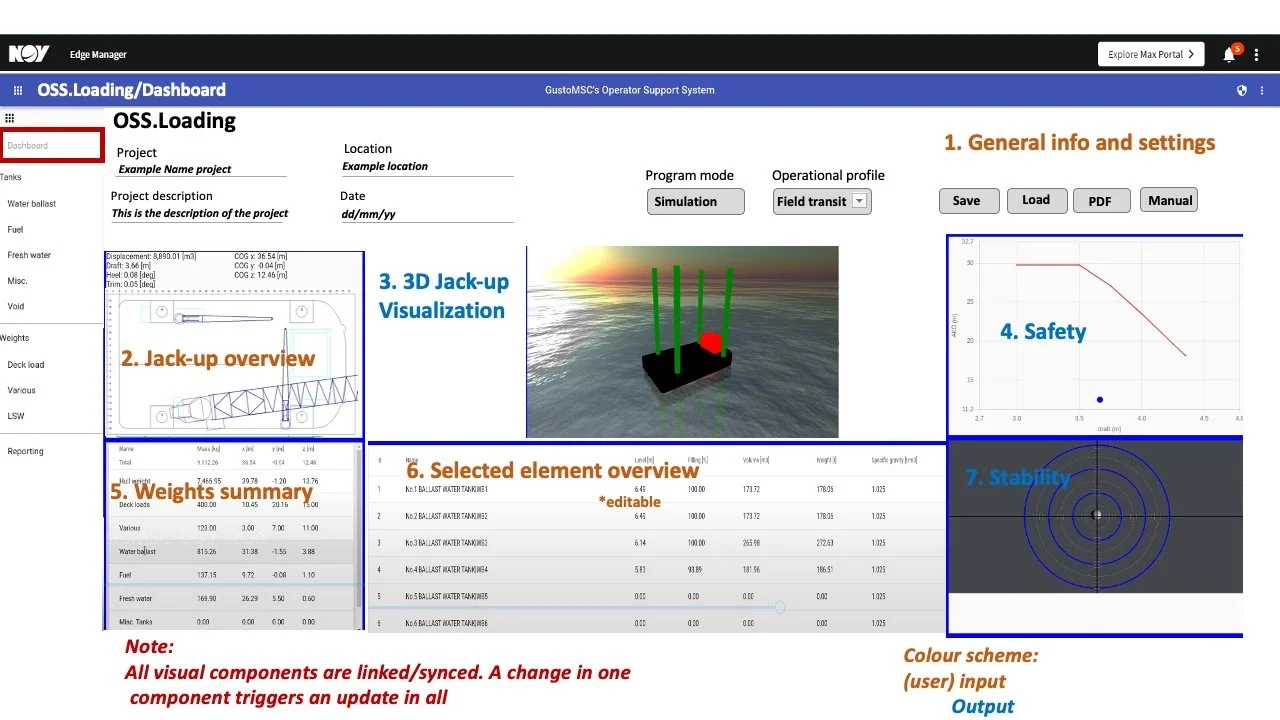
Task: Click the blue point on the safety chart
Action: tap(1100, 399)
